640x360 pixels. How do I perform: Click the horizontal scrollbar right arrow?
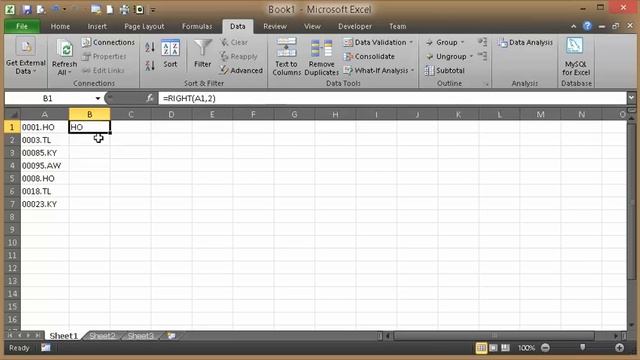tap(616, 336)
